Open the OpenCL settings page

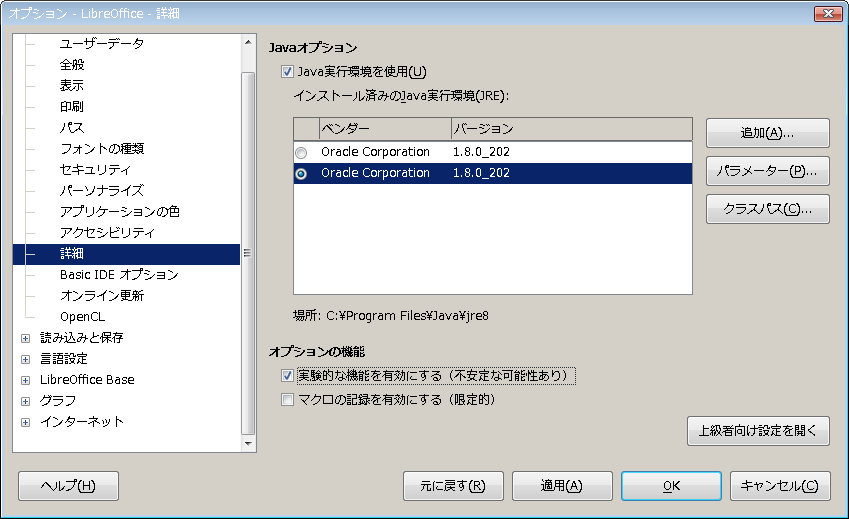pyautogui.click(x=82, y=317)
